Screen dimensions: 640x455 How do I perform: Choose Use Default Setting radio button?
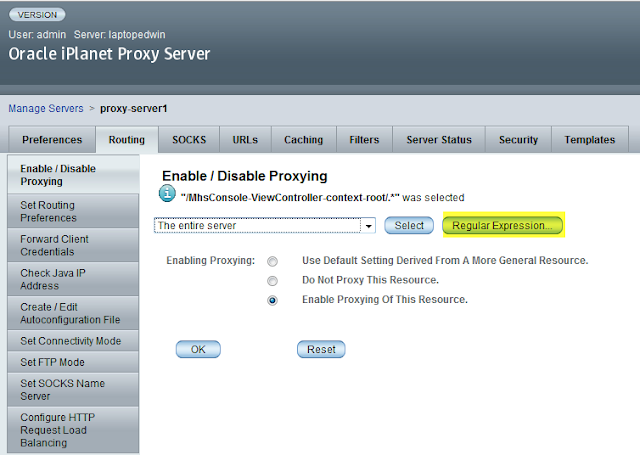[272, 261]
